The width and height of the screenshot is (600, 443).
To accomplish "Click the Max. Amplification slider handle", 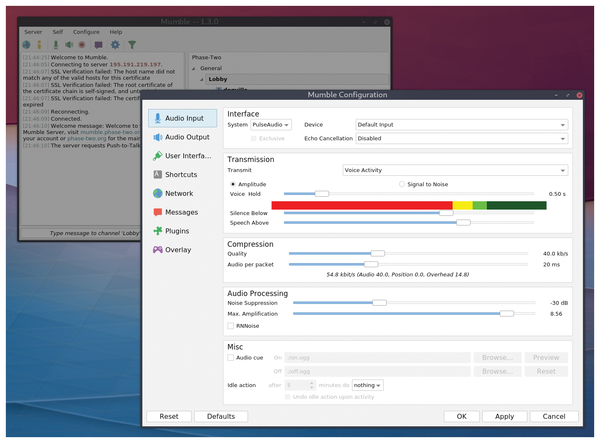I will (x=507, y=313).
